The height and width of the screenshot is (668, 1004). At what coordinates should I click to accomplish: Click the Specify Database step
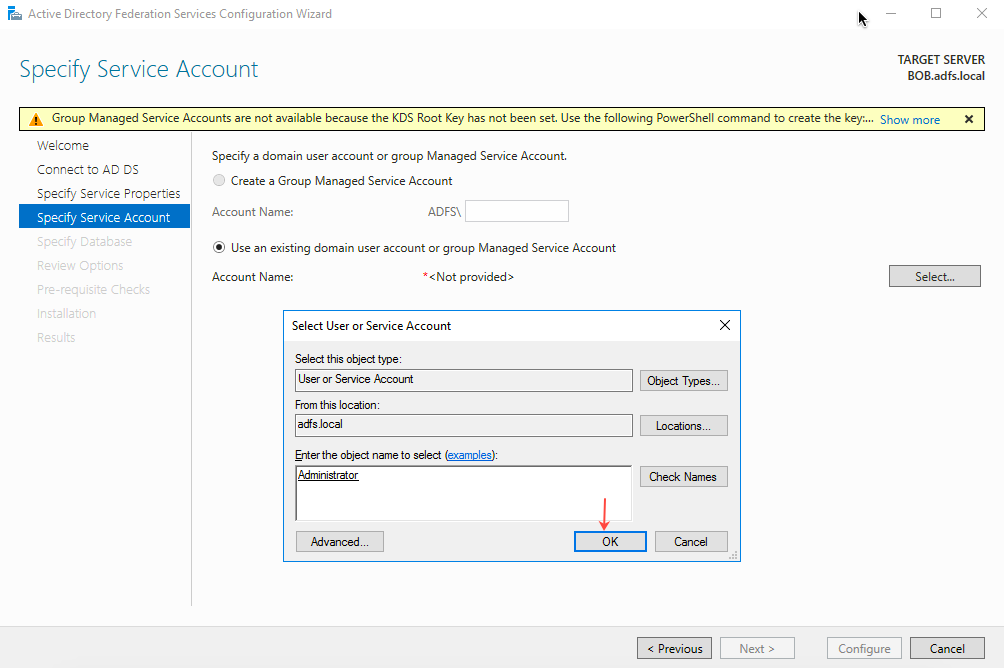coord(85,241)
